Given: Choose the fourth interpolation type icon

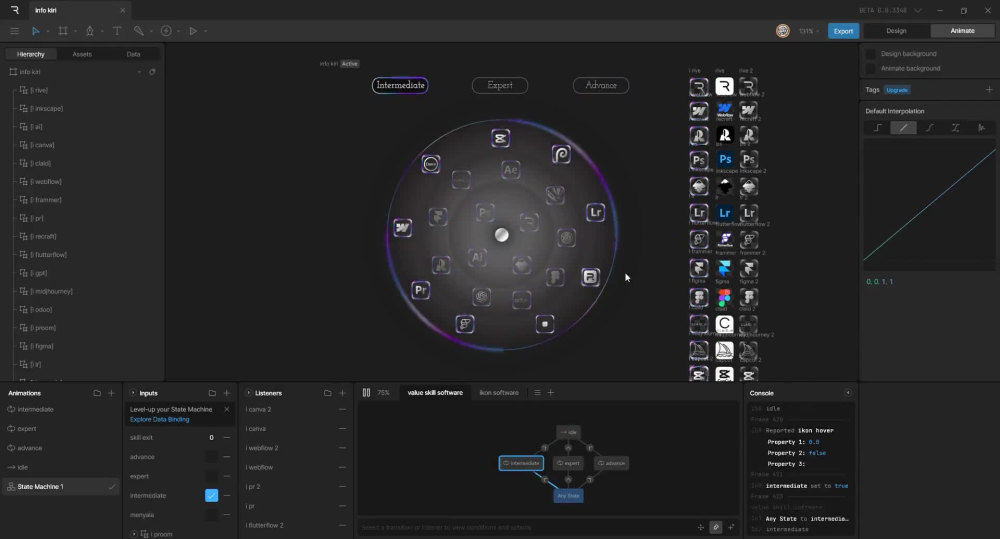Looking at the screenshot, I should pyautogui.click(x=955, y=128).
